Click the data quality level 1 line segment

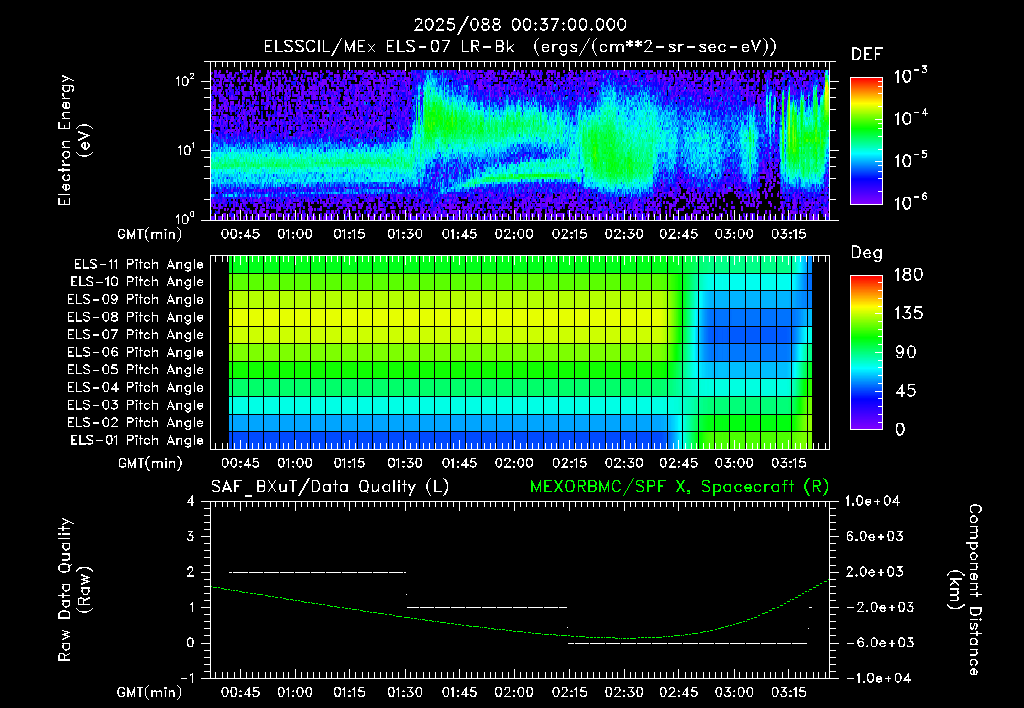point(487,607)
